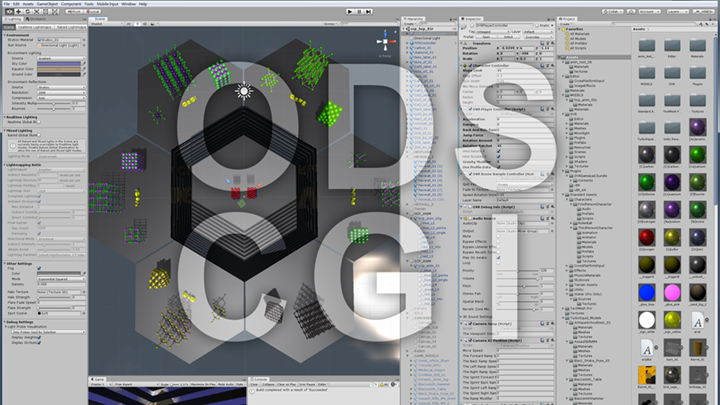Select the Hand view tool

pyautogui.click(x=9, y=11)
